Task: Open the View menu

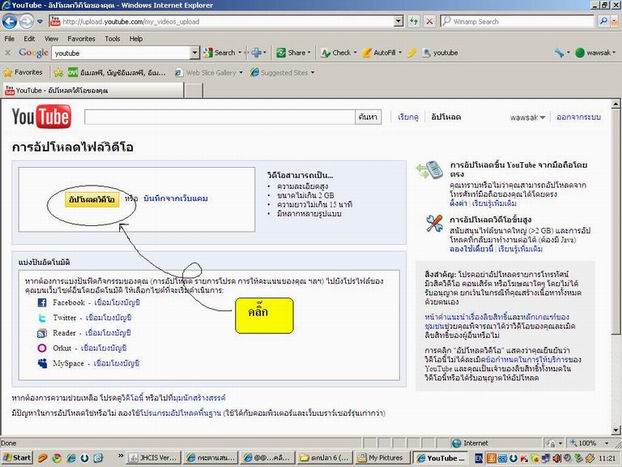Action: point(51,38)
